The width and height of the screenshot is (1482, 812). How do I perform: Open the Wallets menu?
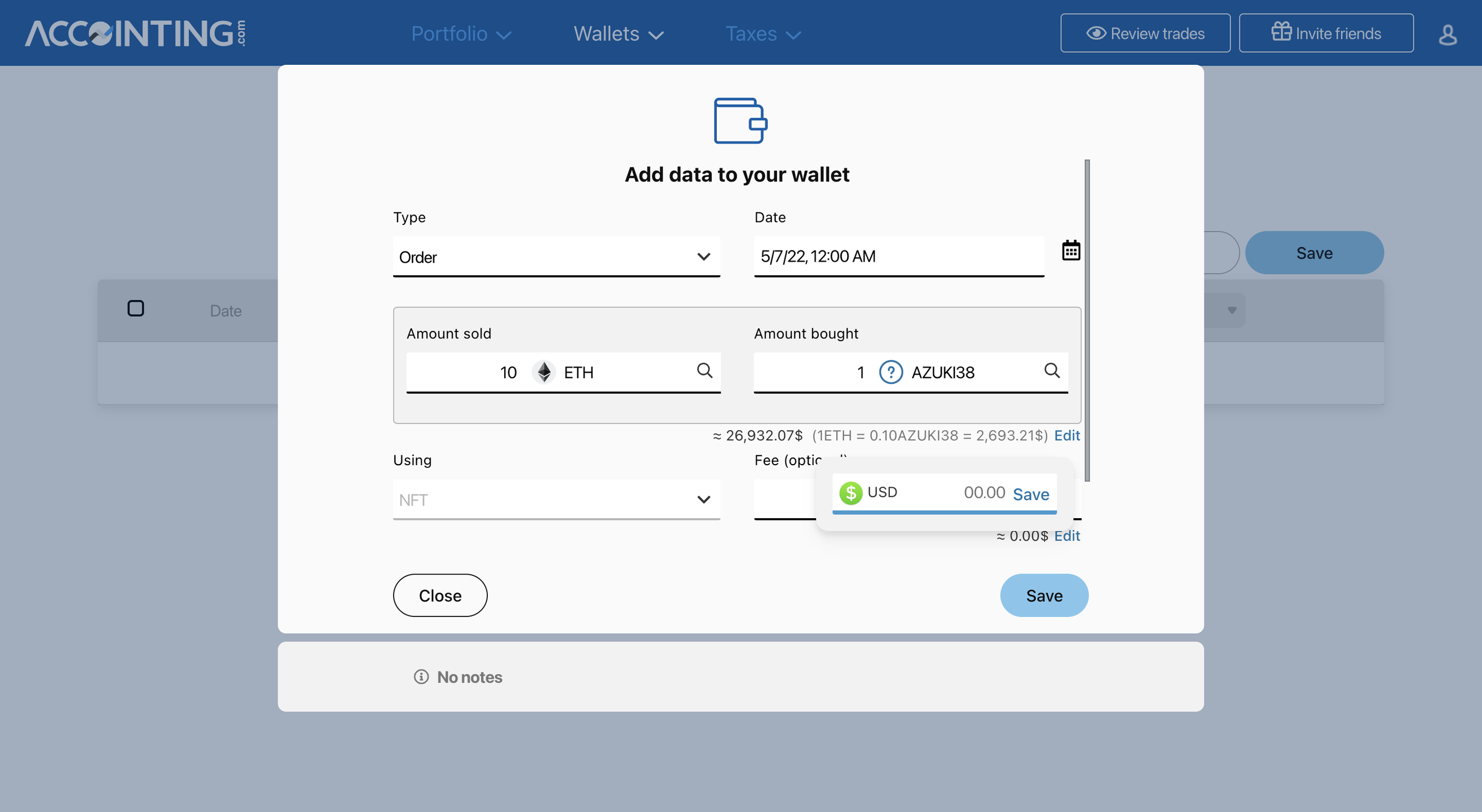[x=618, y=34]
